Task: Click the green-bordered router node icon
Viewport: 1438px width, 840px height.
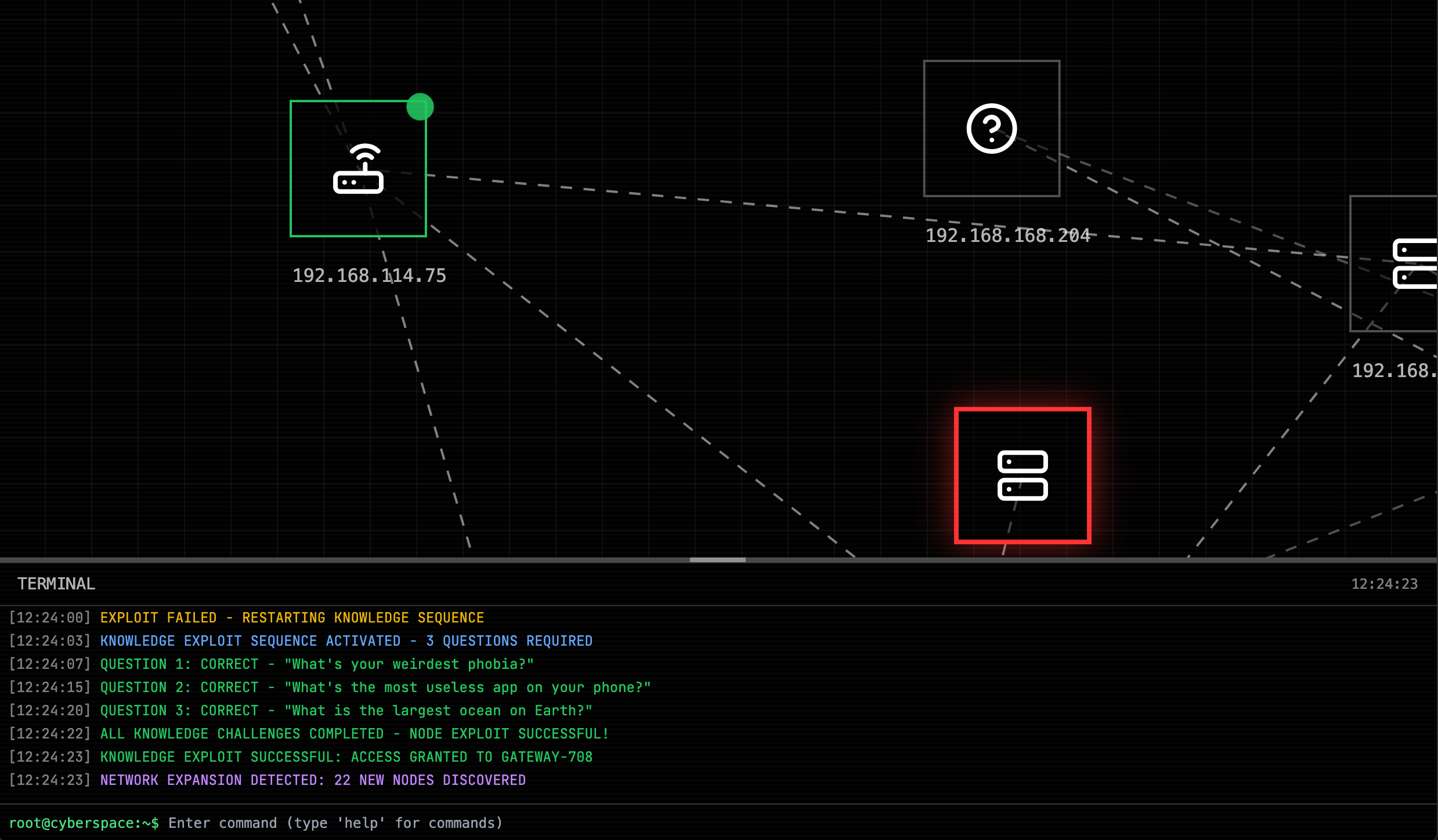Action: tap(358, 169)
